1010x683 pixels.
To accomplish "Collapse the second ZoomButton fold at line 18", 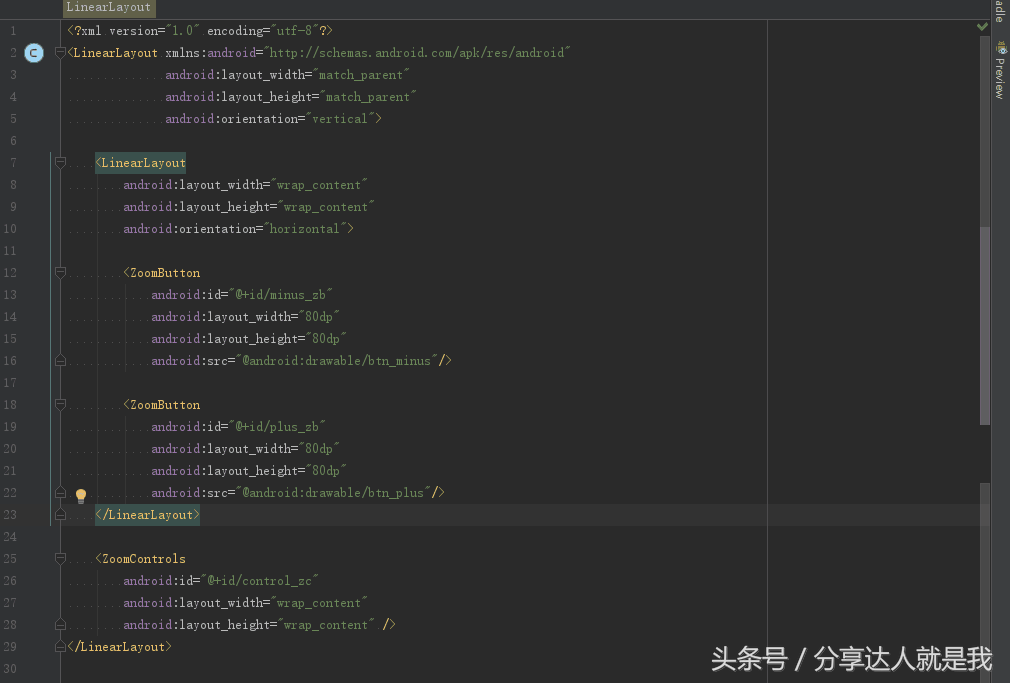I will 59,404.
